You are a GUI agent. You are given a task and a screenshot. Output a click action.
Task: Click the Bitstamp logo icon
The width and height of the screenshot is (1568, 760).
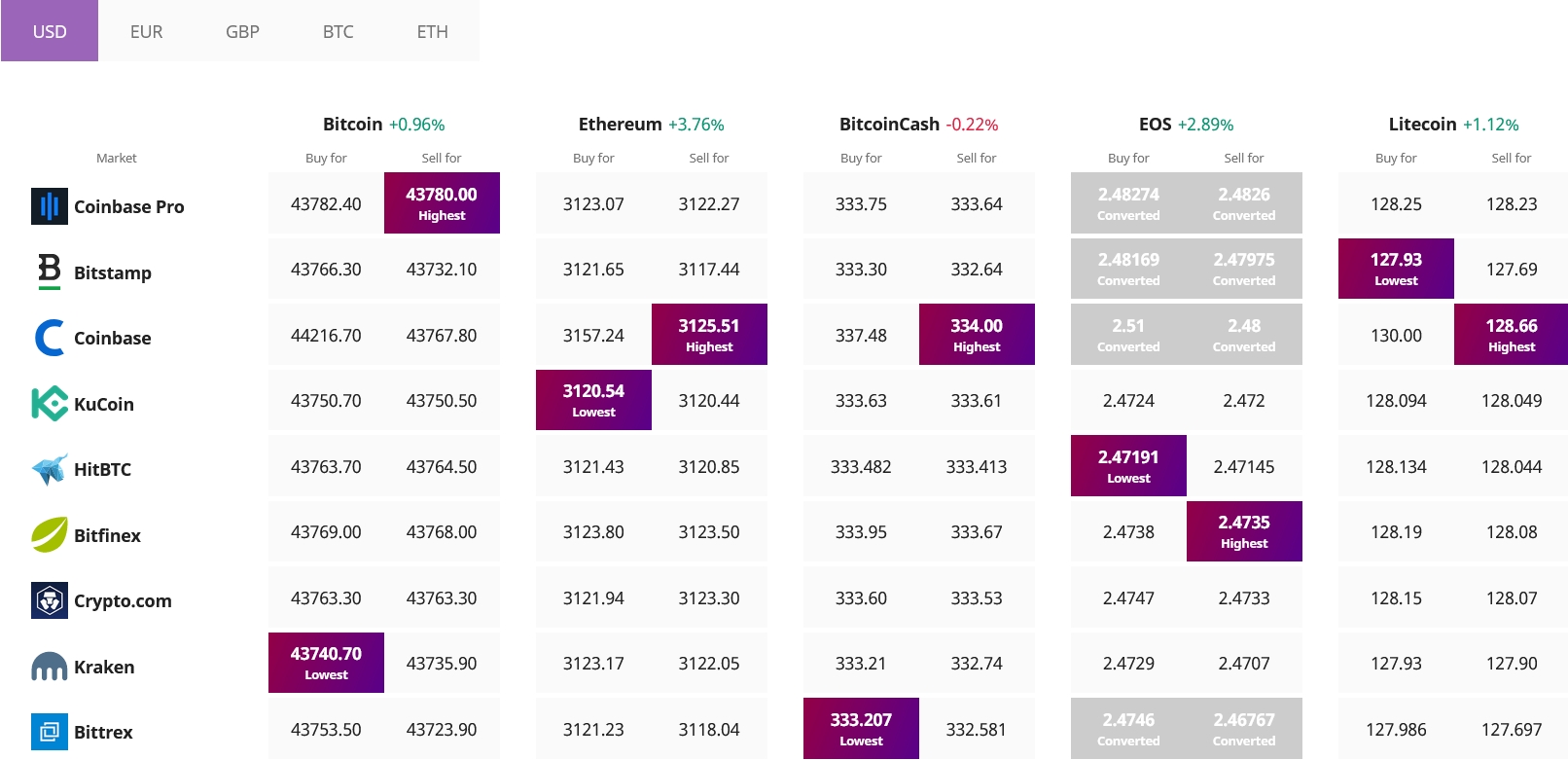coord(50,272)
